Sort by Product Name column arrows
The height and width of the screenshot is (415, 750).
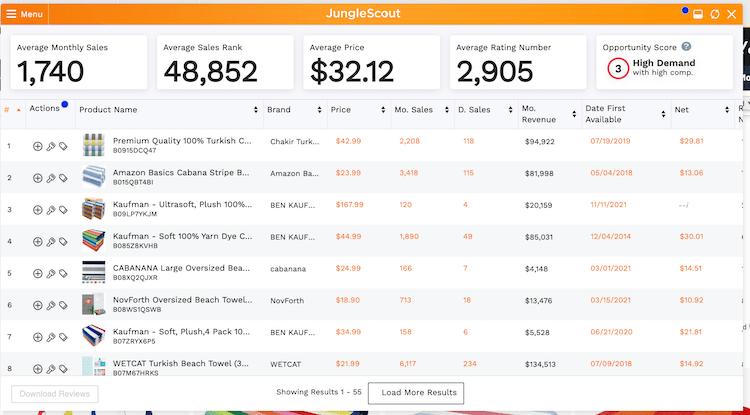coord(256,110)
